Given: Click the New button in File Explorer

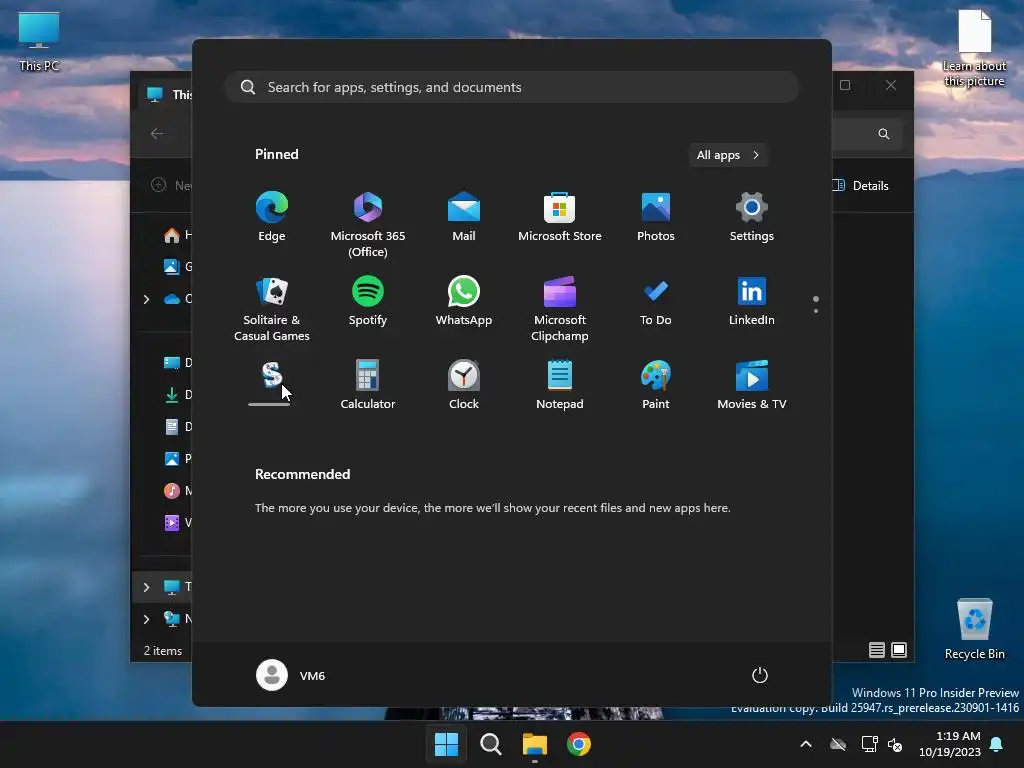Looking at the screenshot, I should tap(171, 185).
